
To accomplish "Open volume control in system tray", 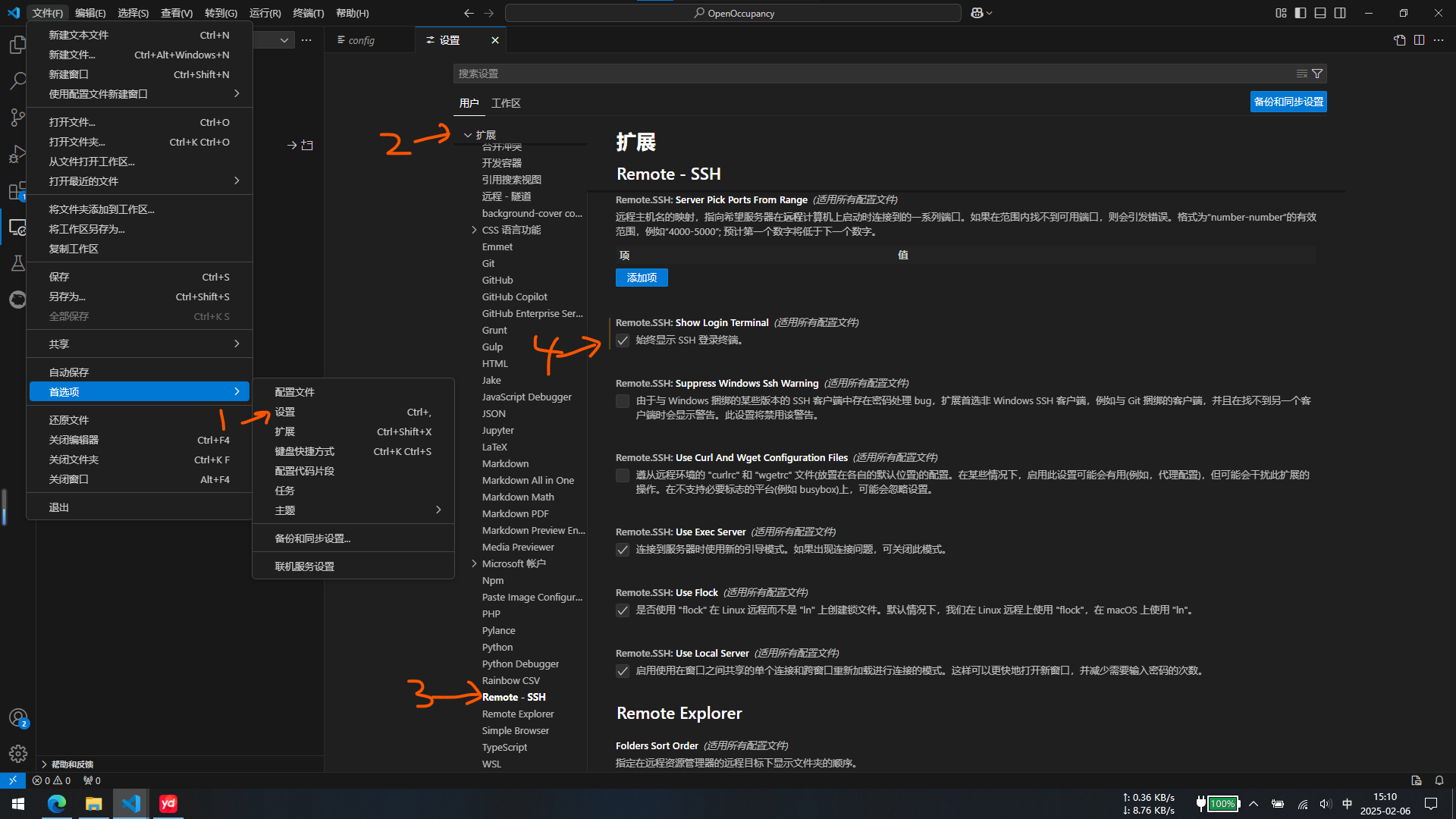I will [1325, 804].
